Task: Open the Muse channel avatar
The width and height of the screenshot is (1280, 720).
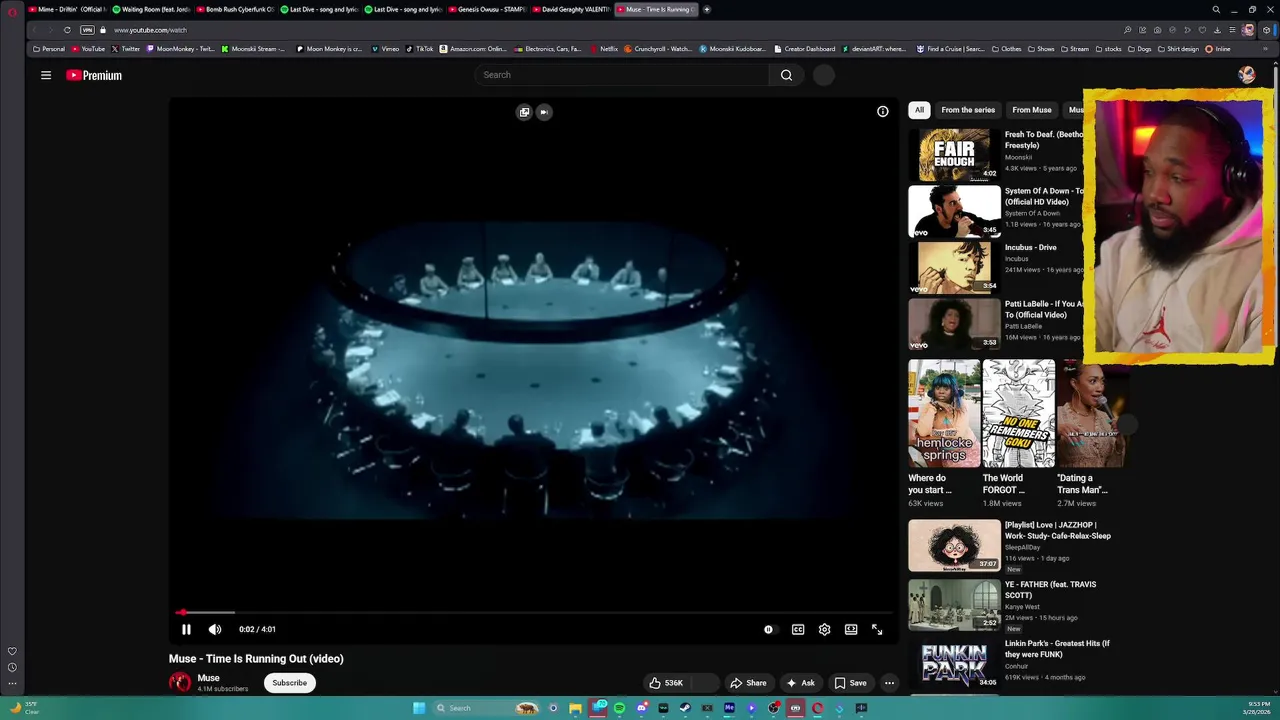Action: 180,683
